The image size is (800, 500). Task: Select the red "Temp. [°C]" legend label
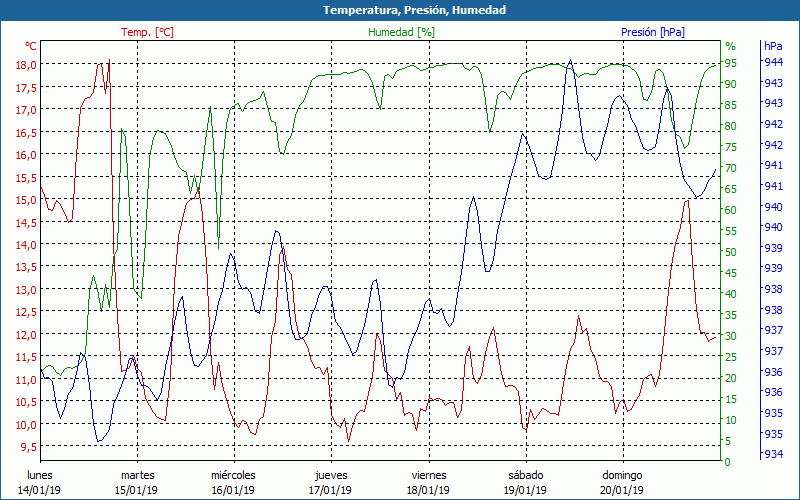pyautogui.click(x=147, y=32)
